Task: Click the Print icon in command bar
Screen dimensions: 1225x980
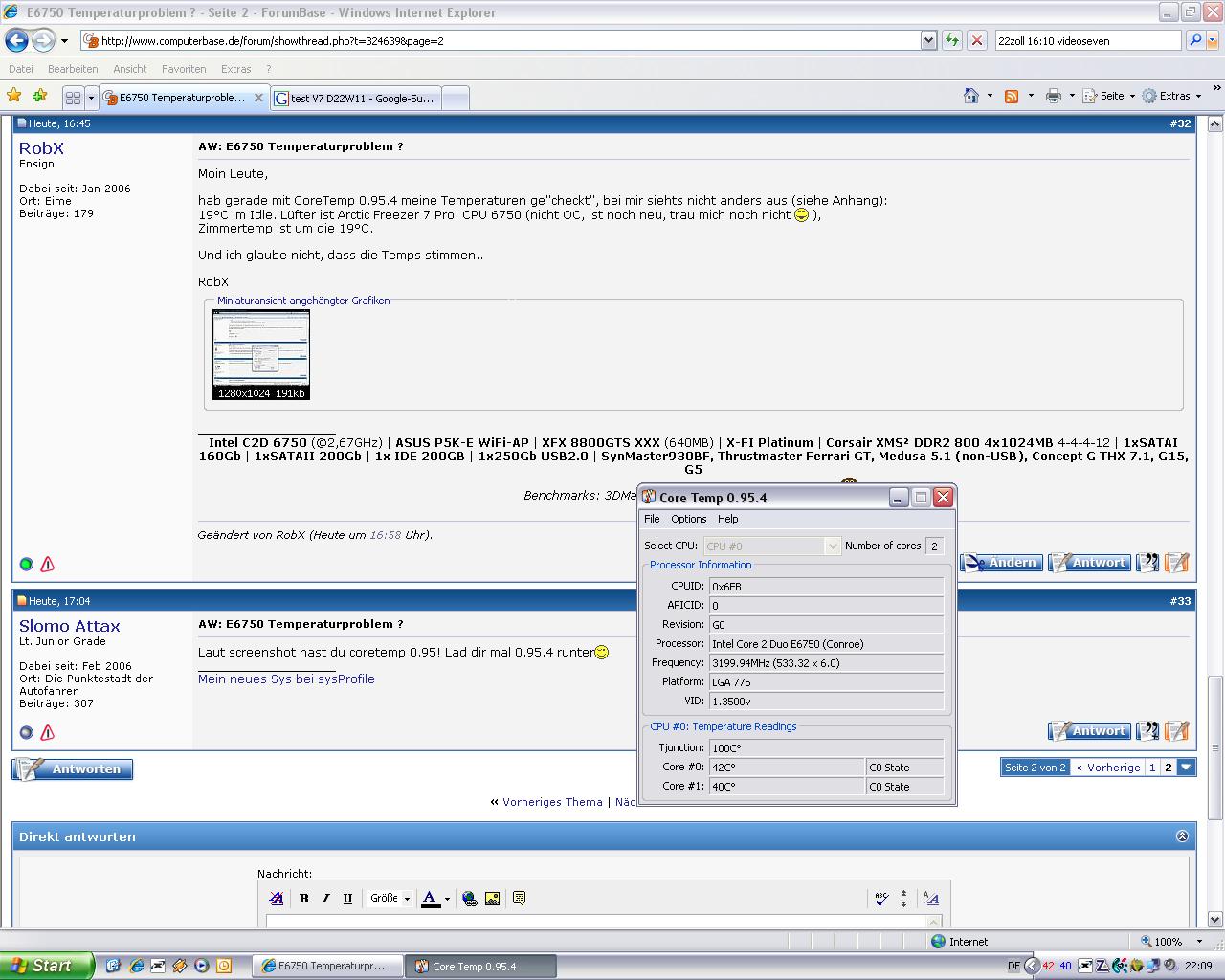Action: coord(1054,96)
